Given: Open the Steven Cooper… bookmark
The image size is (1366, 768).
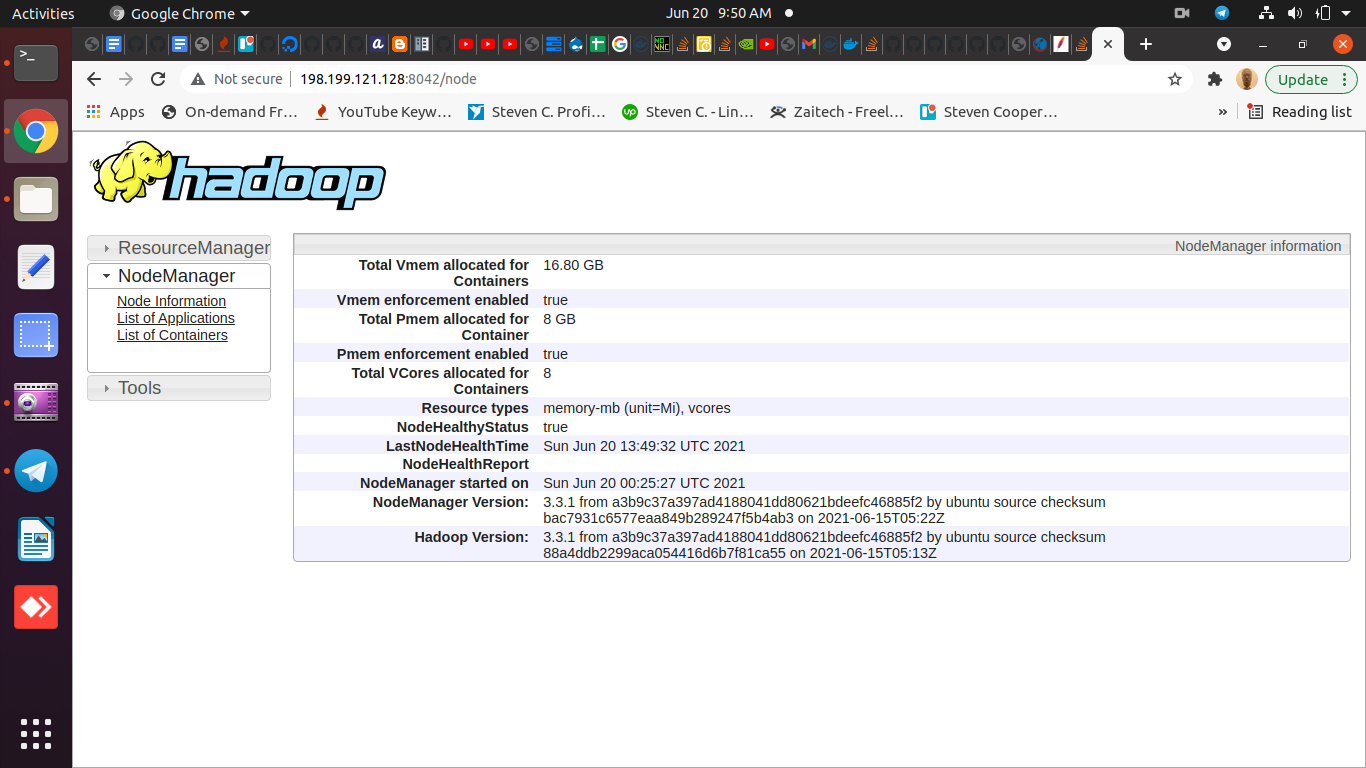Looking at the screenshot, I should click(x=989, y=112).
